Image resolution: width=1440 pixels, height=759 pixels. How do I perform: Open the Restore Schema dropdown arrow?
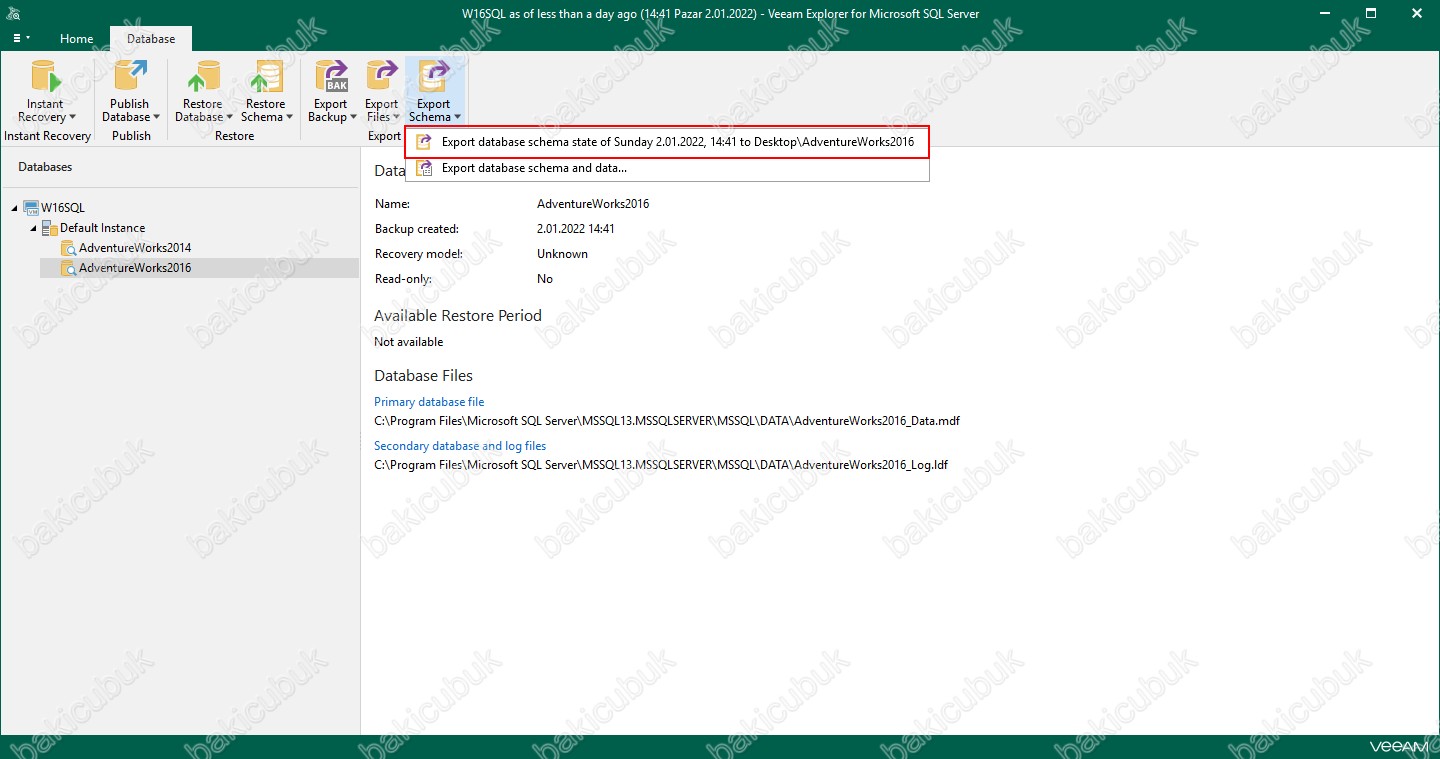pos(289,118)
